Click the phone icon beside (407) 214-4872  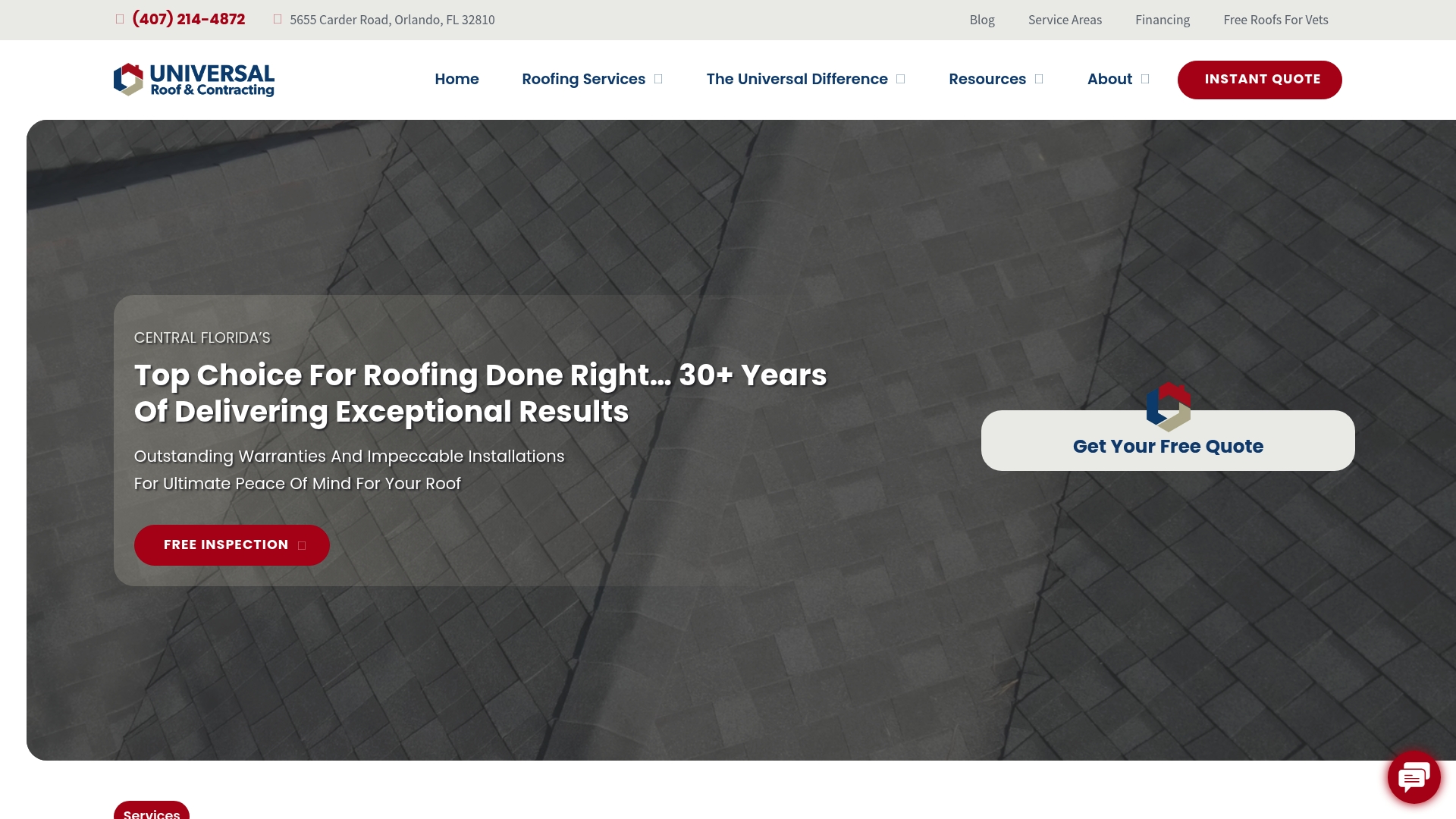(x=120, y=19)
